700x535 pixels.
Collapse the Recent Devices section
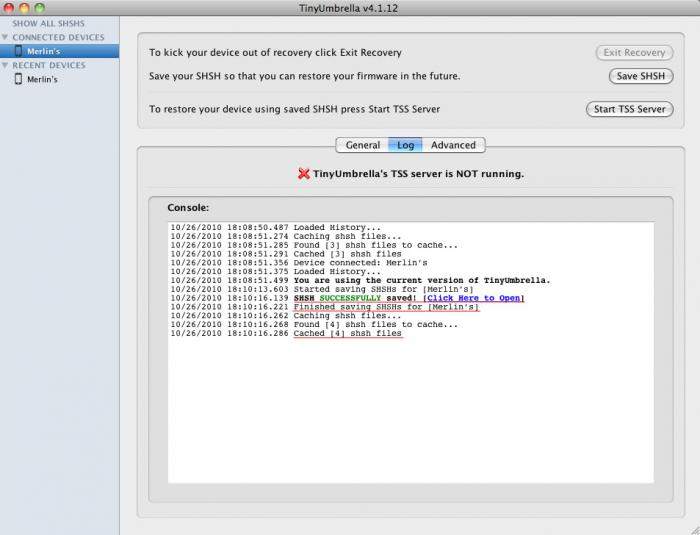point(6,65)
